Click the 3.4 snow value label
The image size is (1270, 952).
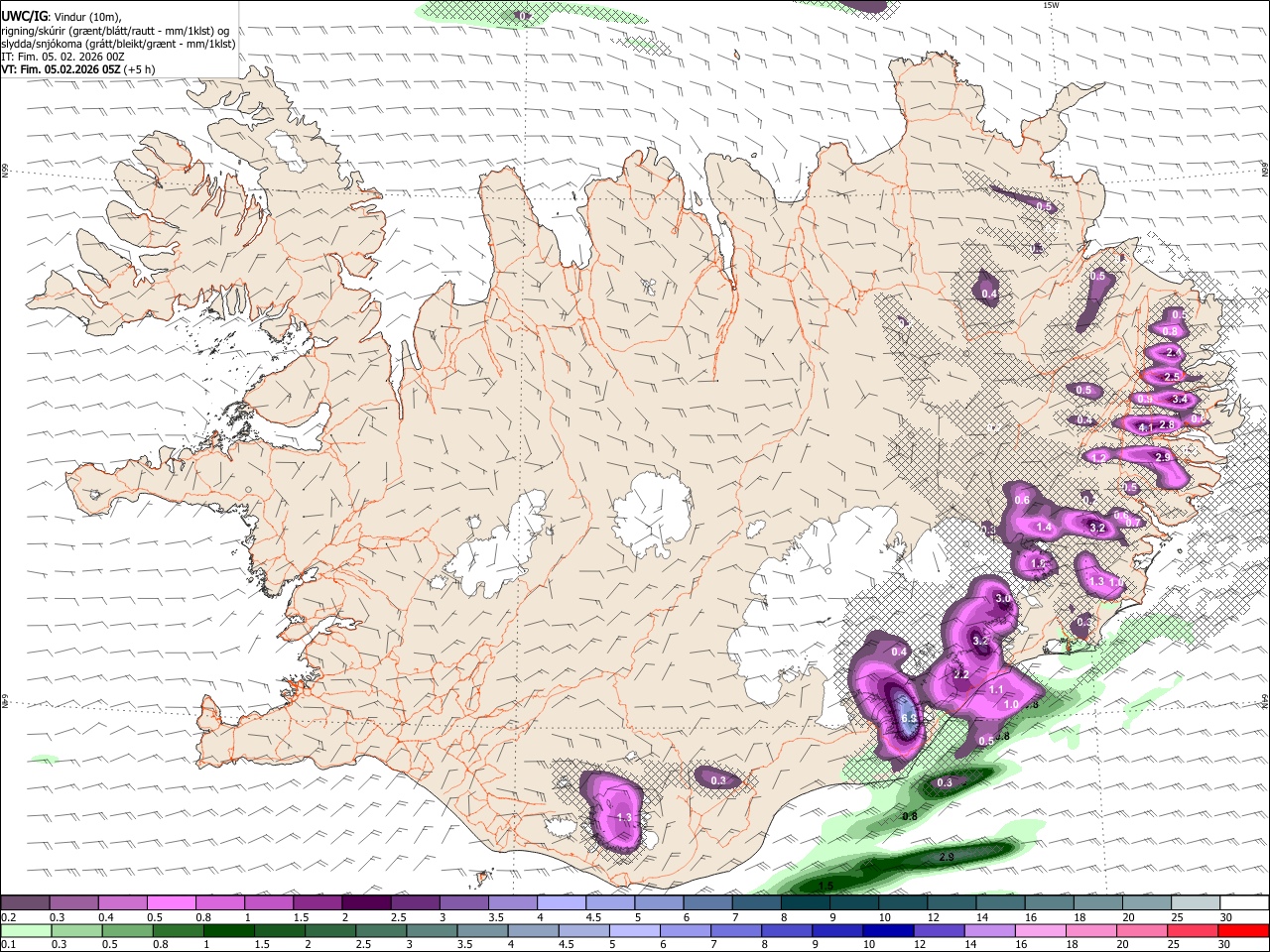[x=1180, y=400]
